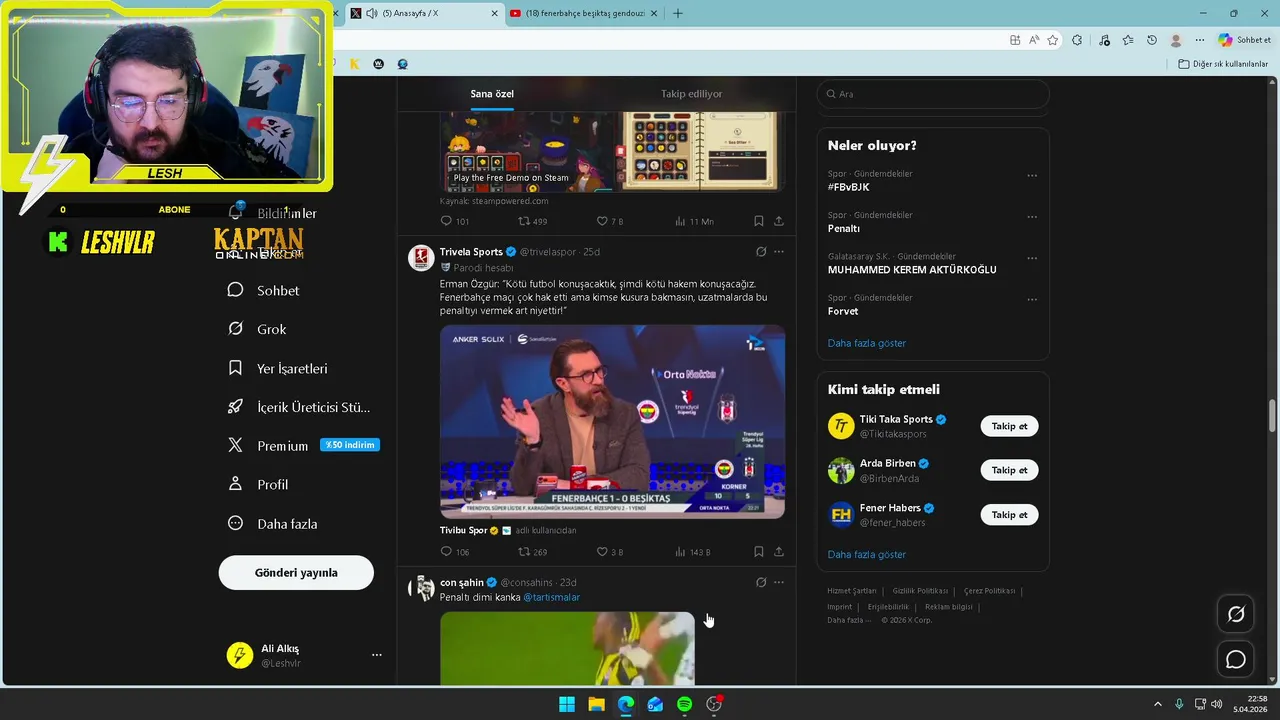Open more options on con şahin's post
Screen dimensions: 1280x720
click(779, 582)
